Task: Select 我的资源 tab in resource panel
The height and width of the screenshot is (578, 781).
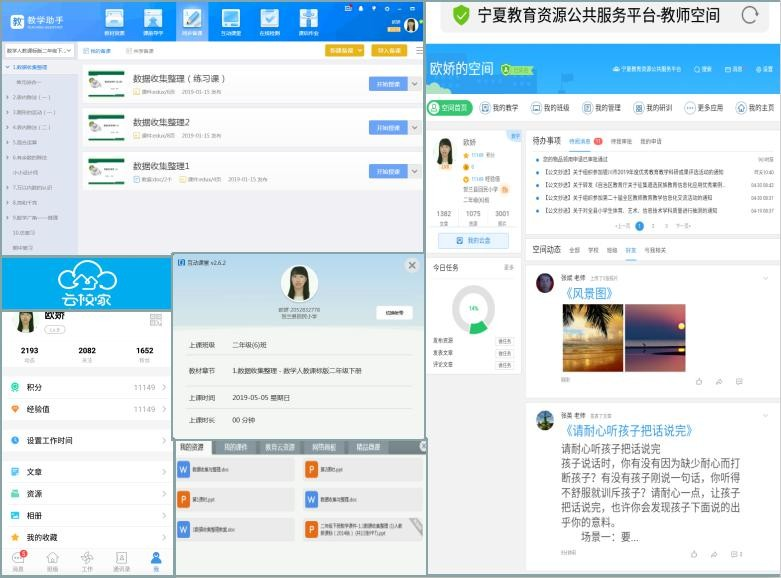Action: pyautogui.click(x=193, y=447)
